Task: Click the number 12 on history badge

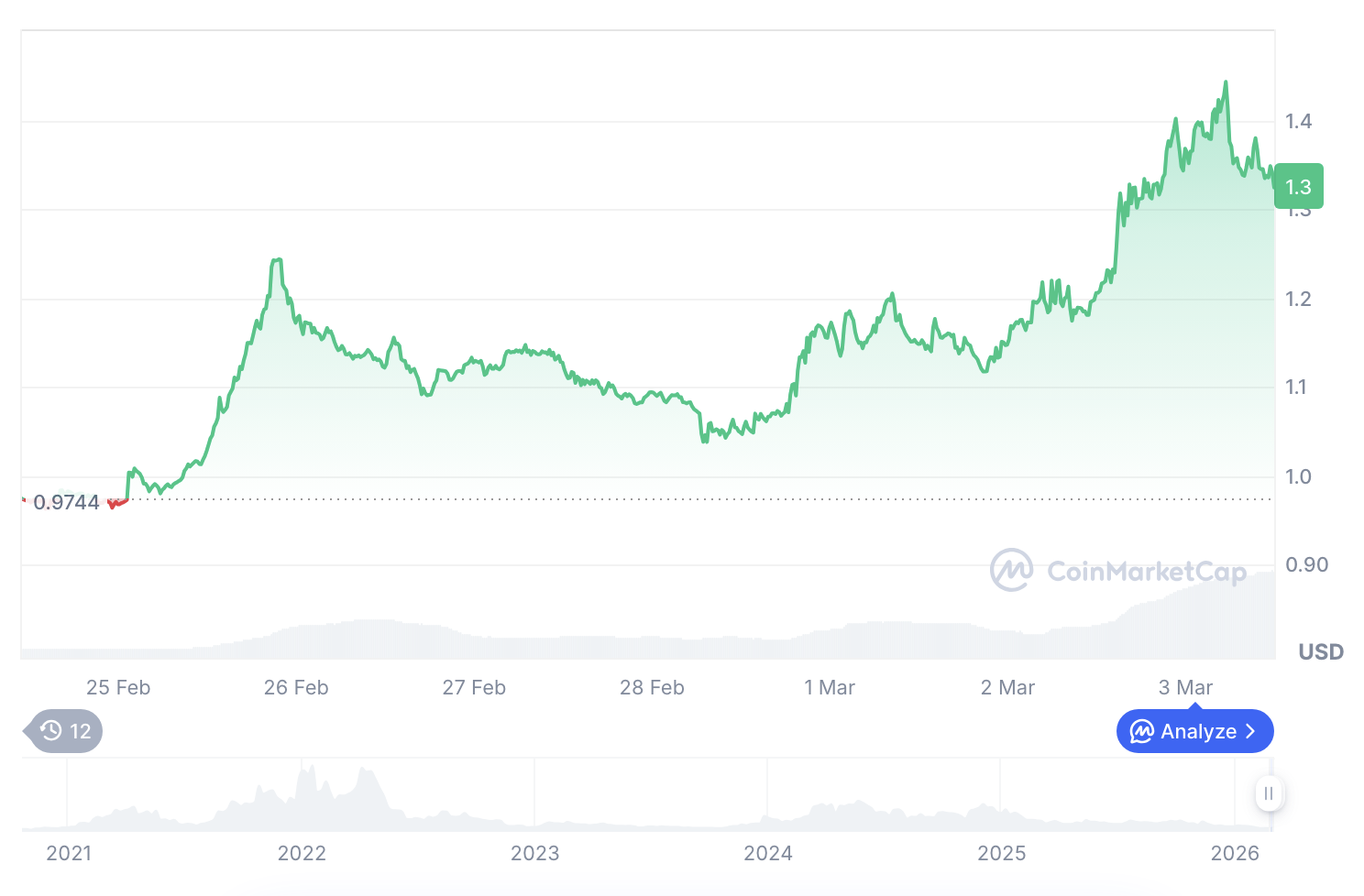Action: (81, 732)
